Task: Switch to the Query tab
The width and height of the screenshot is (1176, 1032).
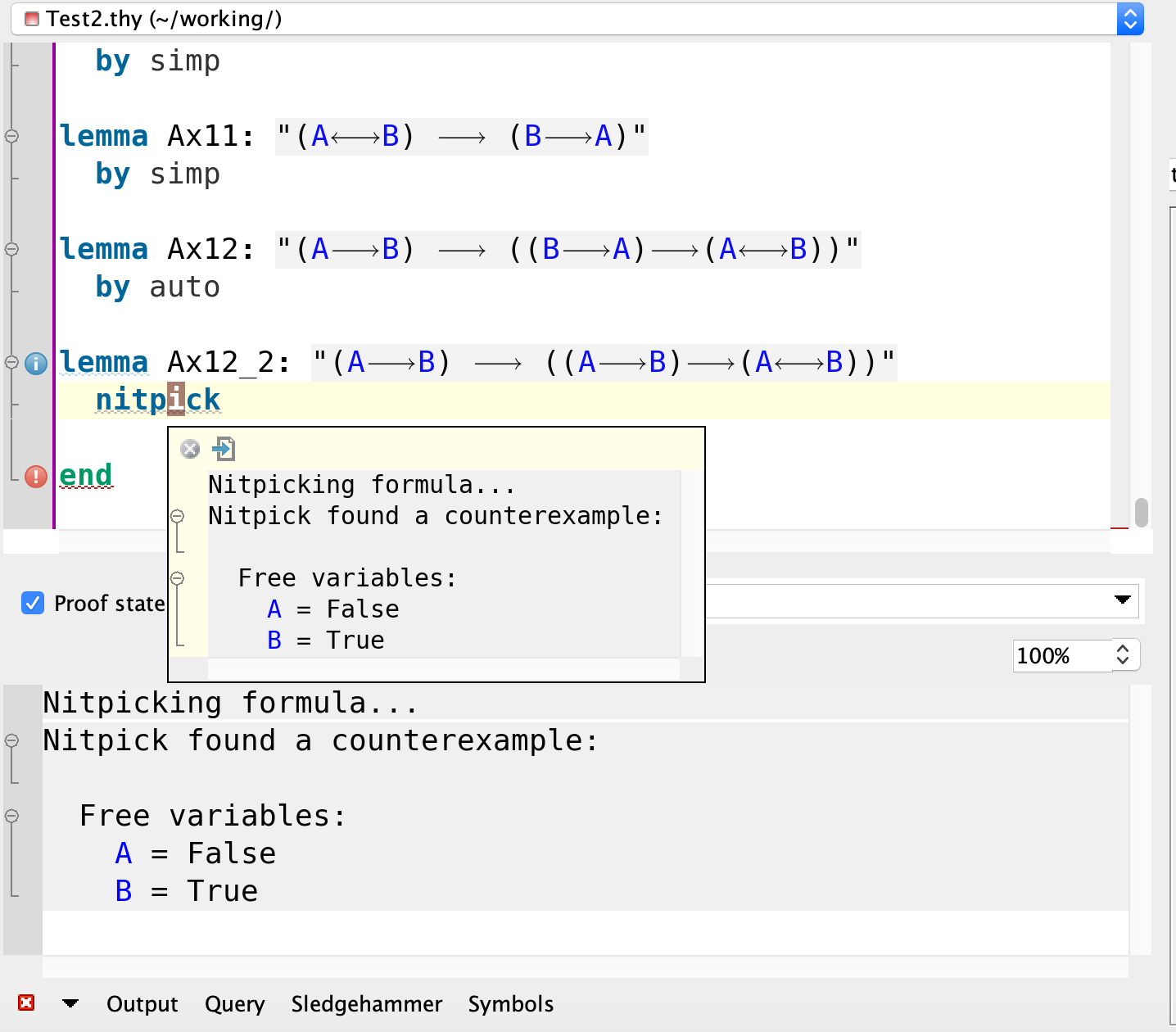Action: coord(235,1004)
